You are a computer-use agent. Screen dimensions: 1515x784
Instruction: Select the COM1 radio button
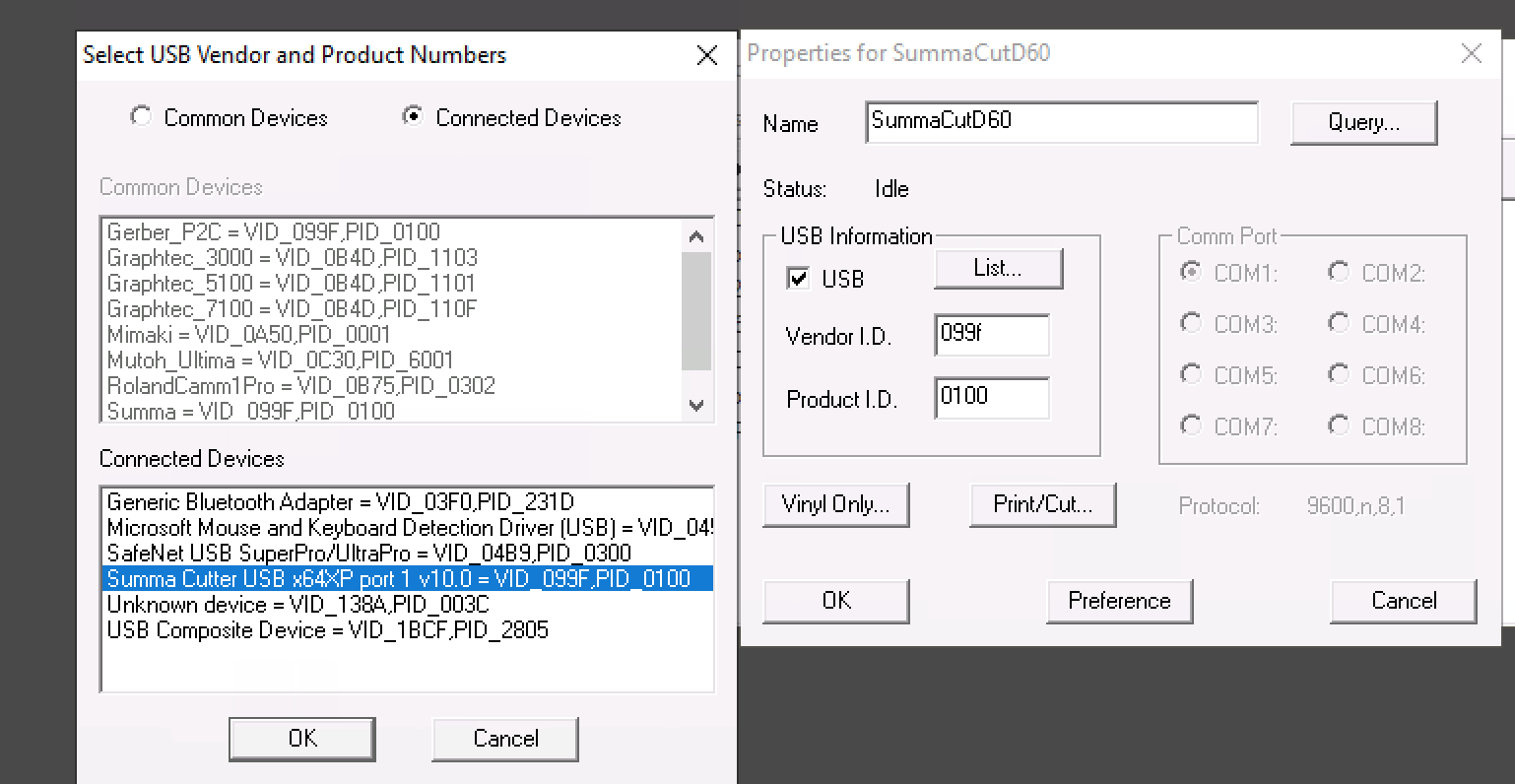coord(1191,272)
